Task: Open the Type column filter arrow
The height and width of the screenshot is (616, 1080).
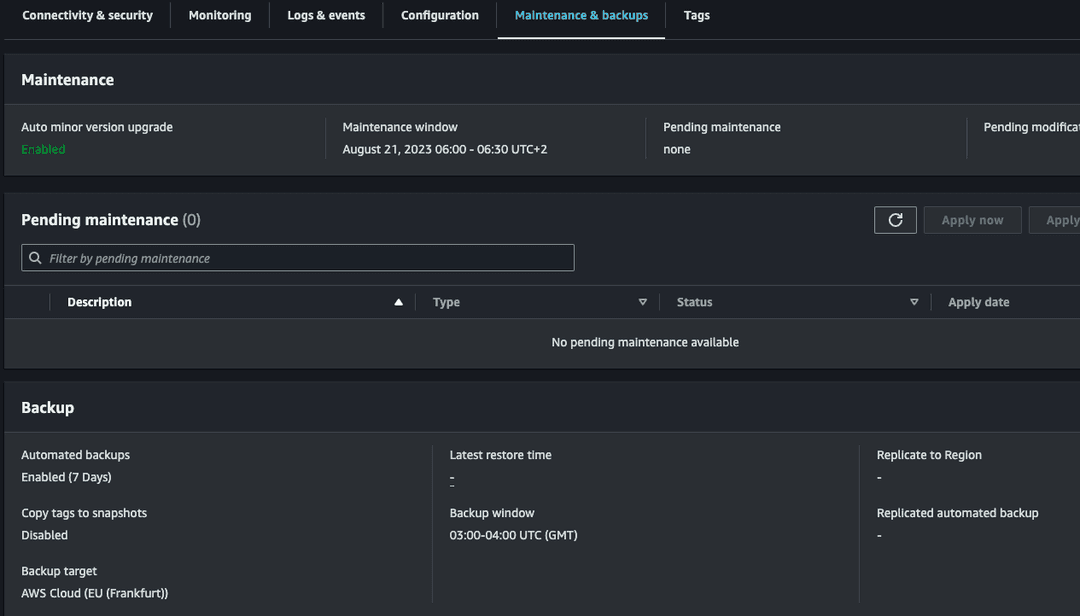Action: (643, 301)
